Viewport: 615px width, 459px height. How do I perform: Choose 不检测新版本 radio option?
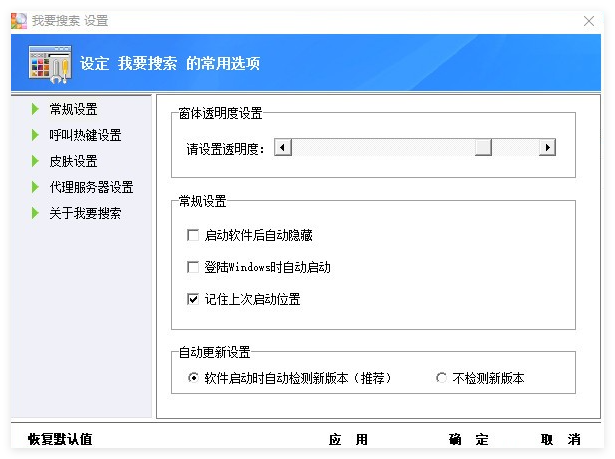(x=441, y=378)
